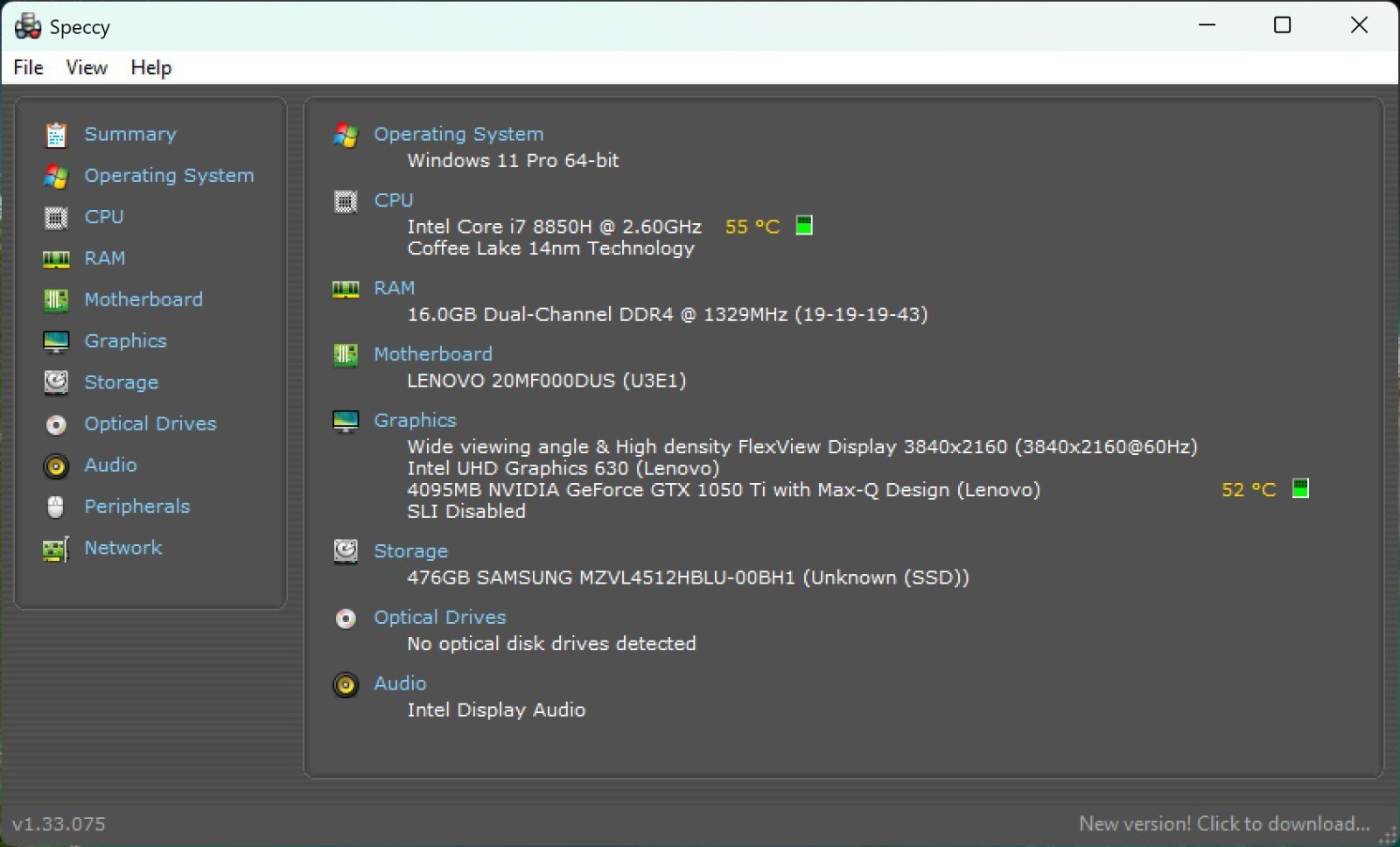Click 'Coffee Lake 14nm Technology' text
This screenshot has width=1400, height=847.
551,248
